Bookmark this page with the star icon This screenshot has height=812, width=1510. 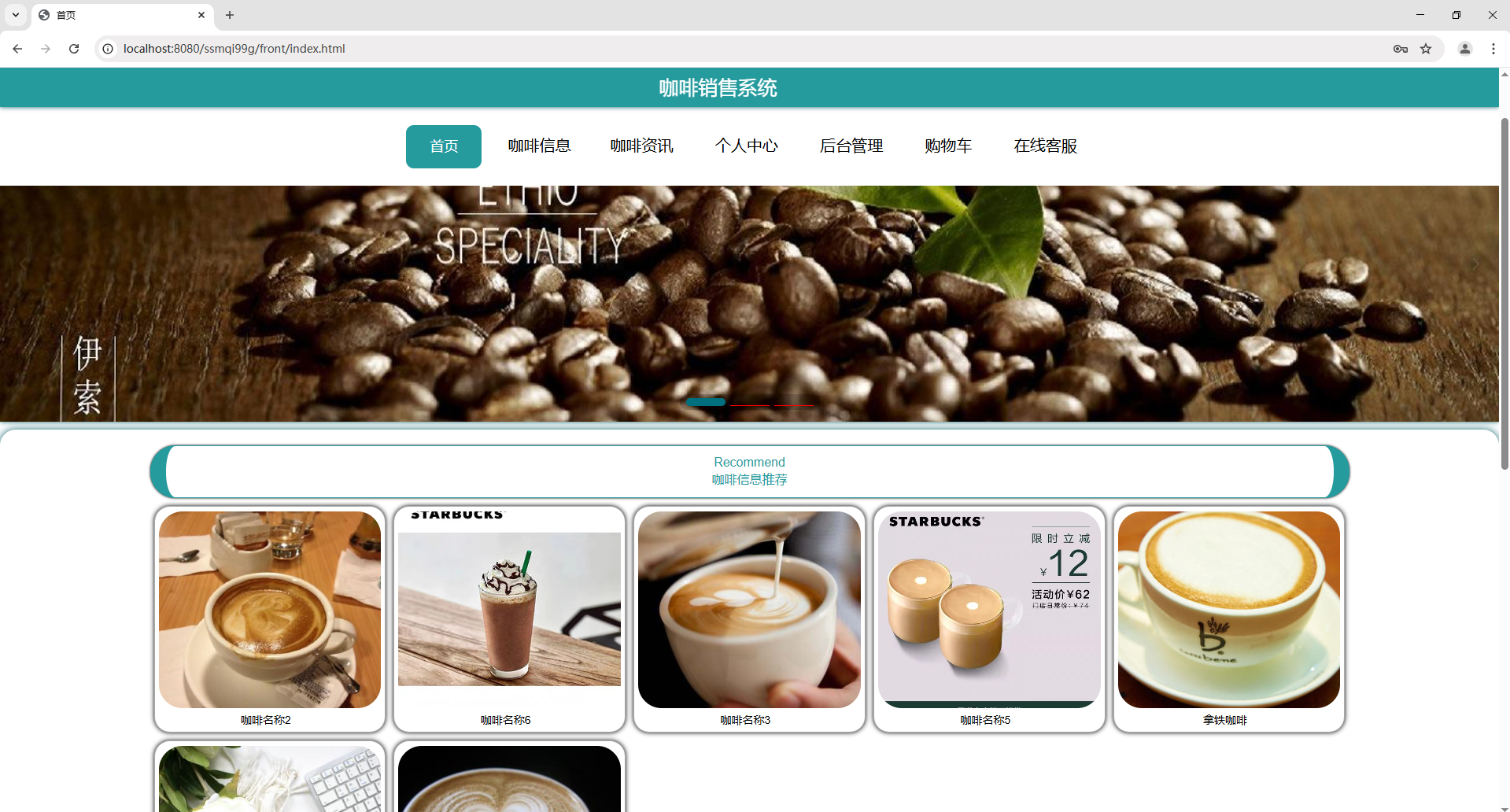pyautogui.click(x=1426, y=49)
